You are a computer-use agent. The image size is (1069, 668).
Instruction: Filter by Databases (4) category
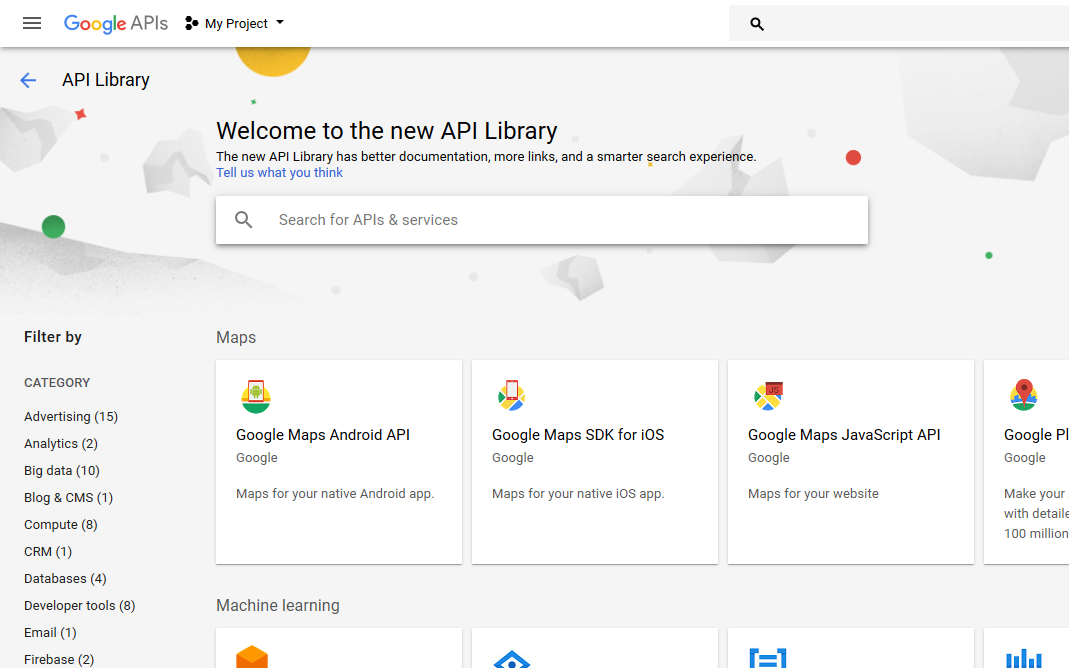[x=65, y=579]
